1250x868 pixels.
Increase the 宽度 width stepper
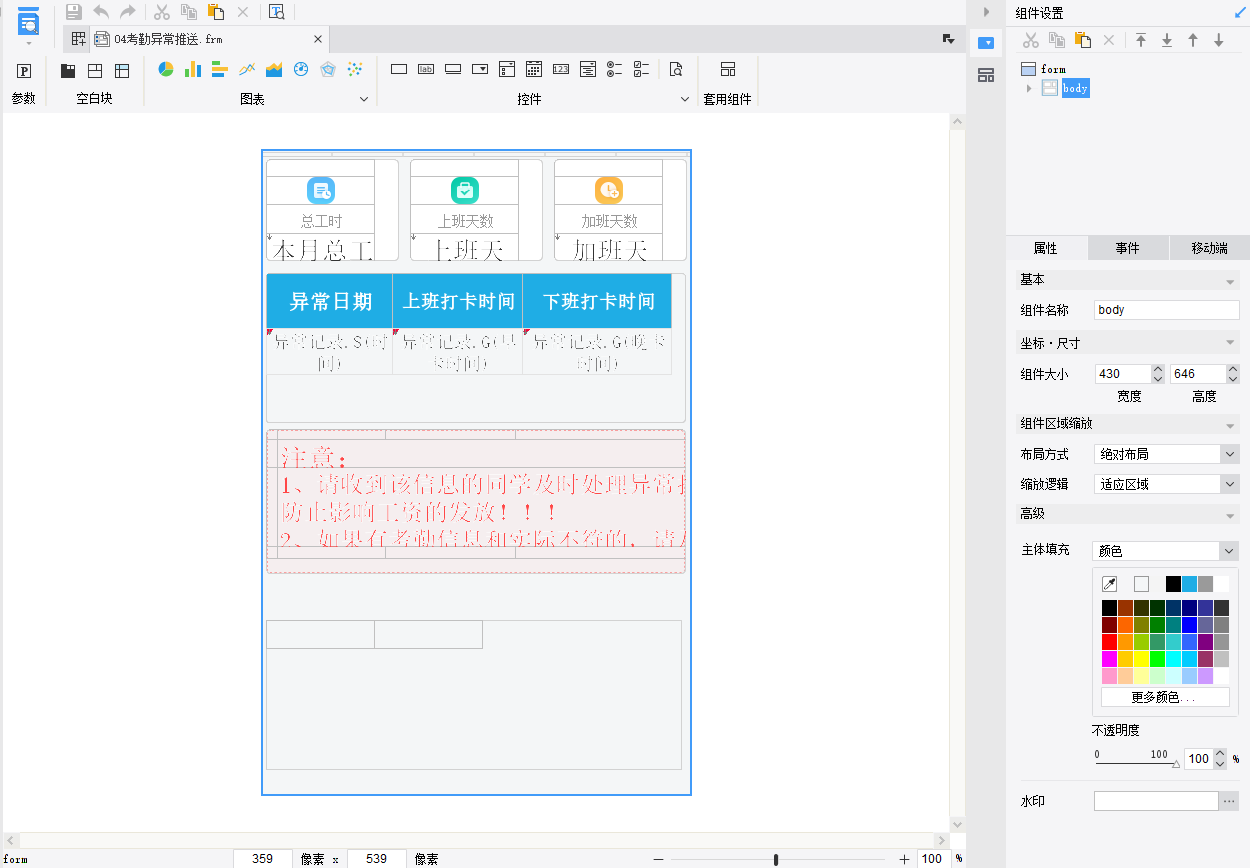click(x=1158, y=369)
